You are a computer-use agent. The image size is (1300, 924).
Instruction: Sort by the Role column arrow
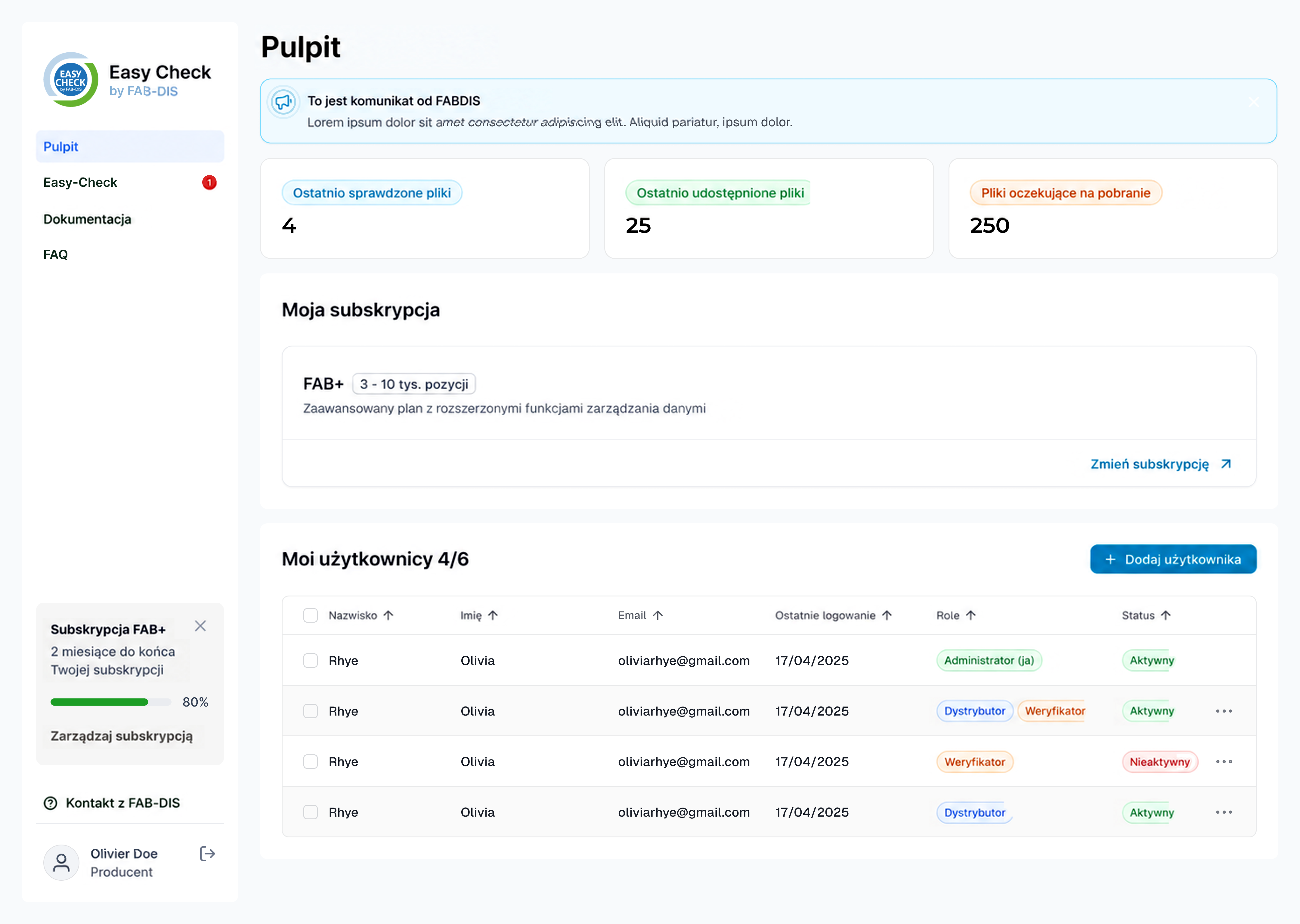[971, 615]
